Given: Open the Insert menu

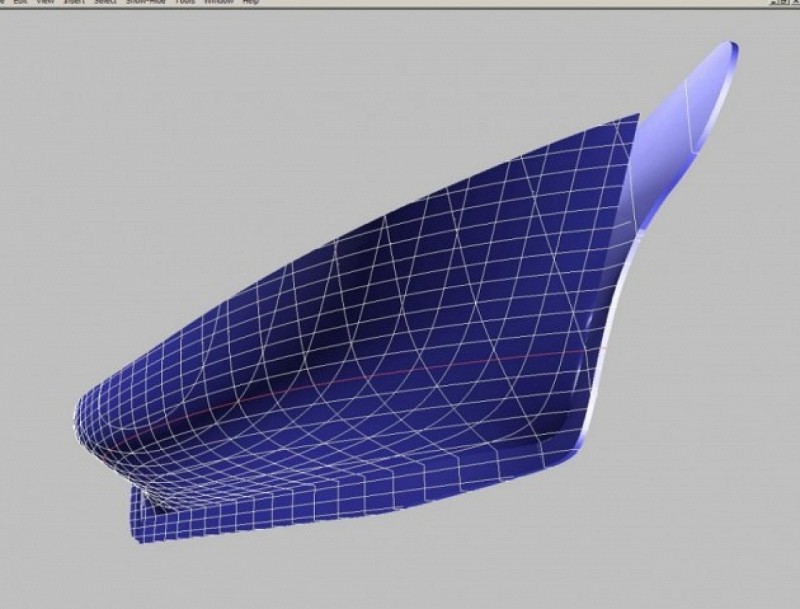Looking at the screenshot, I should 73,3.
